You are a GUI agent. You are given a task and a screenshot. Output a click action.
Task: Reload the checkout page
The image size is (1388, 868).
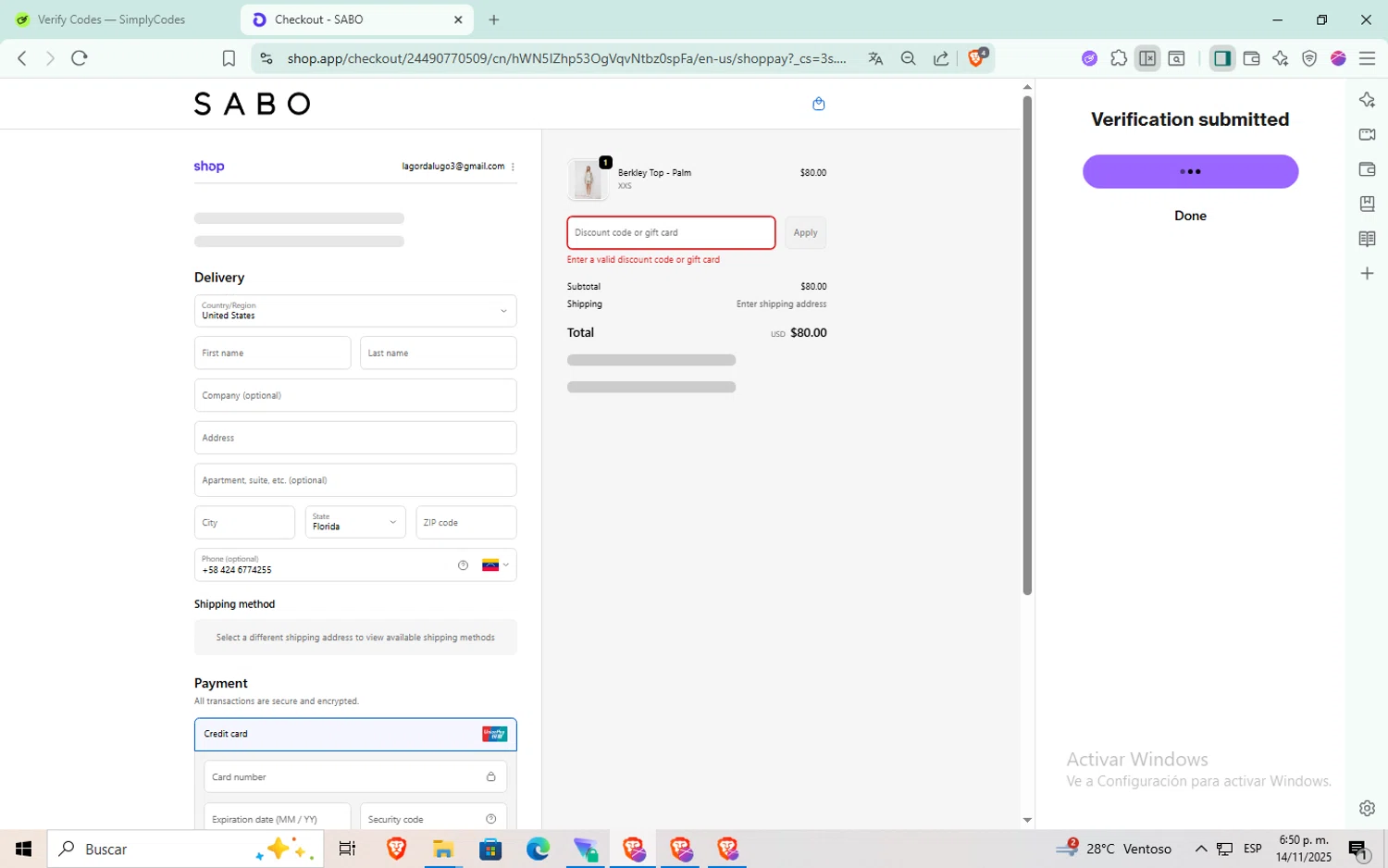(80, 58)
